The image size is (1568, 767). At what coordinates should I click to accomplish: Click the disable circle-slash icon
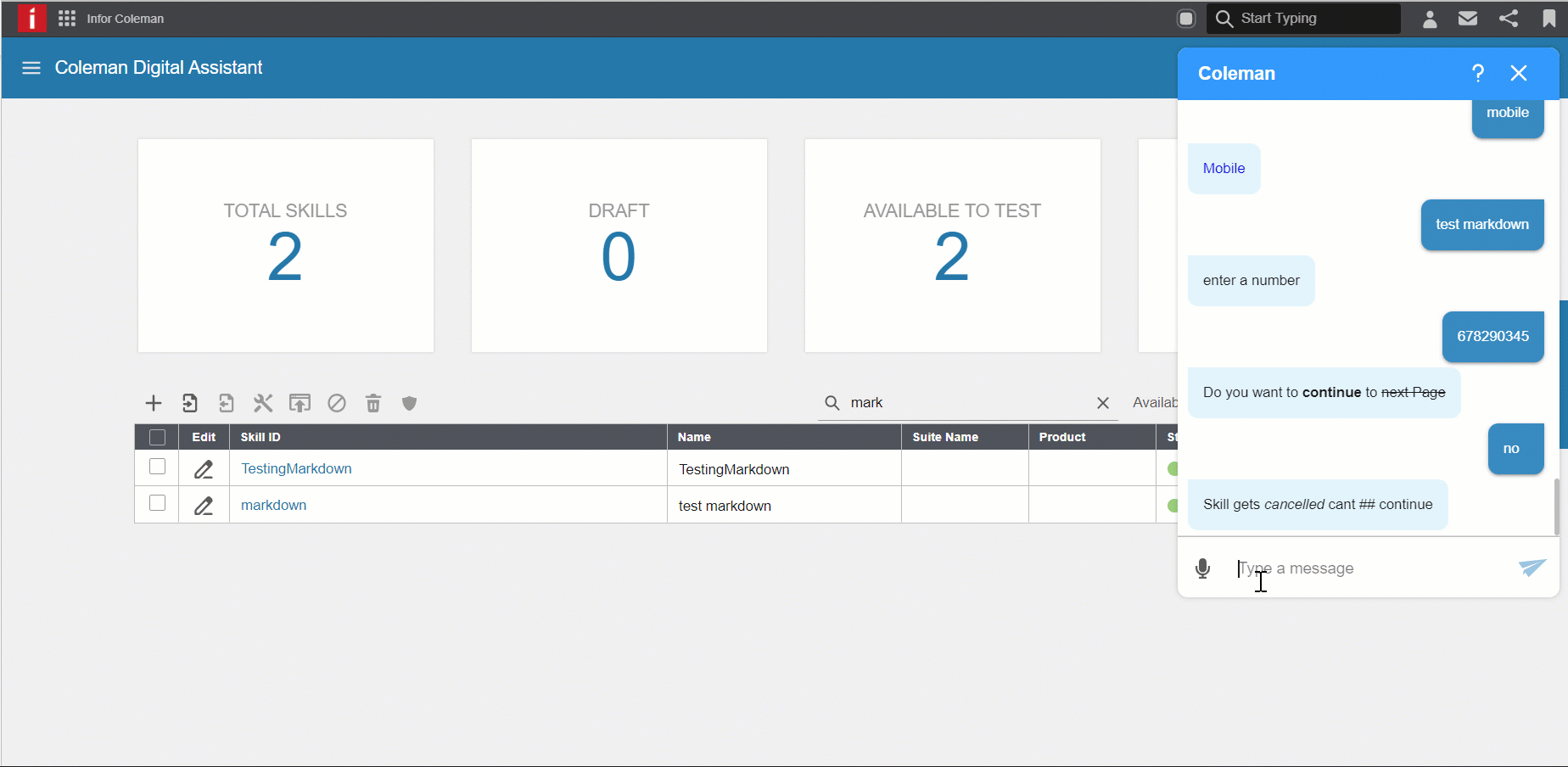(337, 403)
